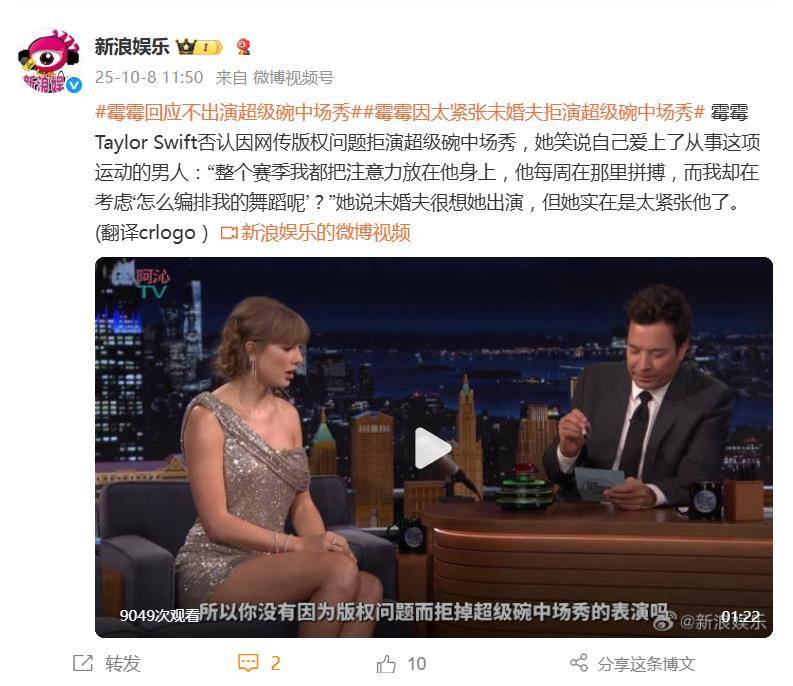Play the Taylor Swift interview video

pyautogui.click(x=433, y=448)
